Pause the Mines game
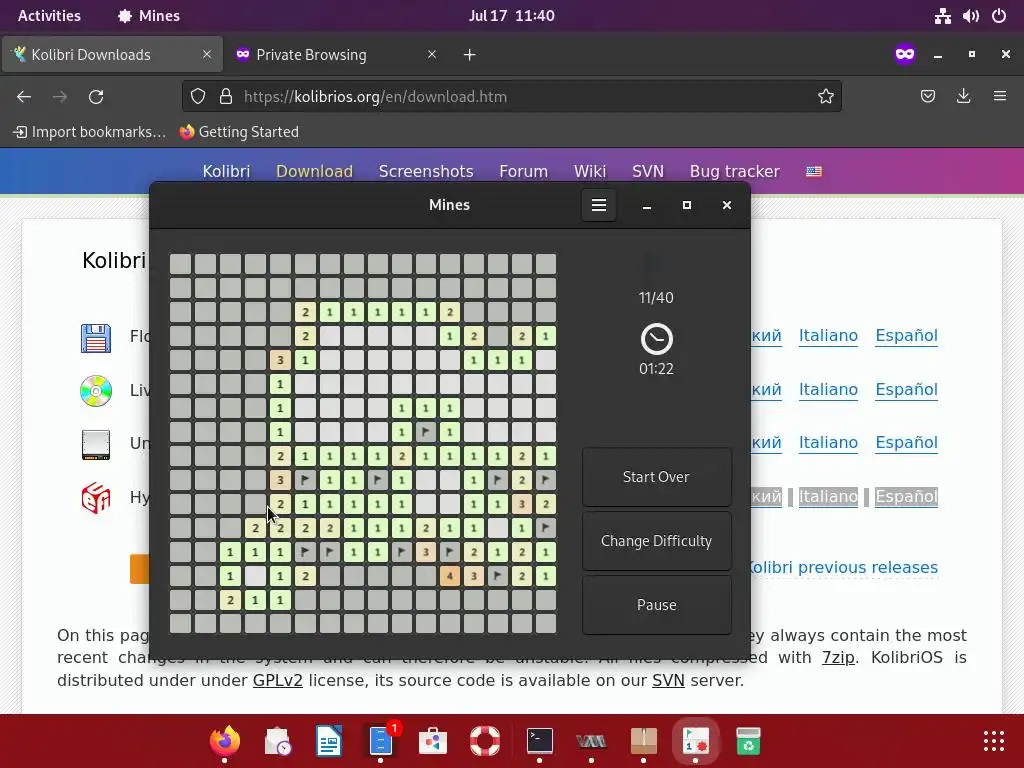The height and width of the screenshot is (768, 1024). (x=656, y=605)
